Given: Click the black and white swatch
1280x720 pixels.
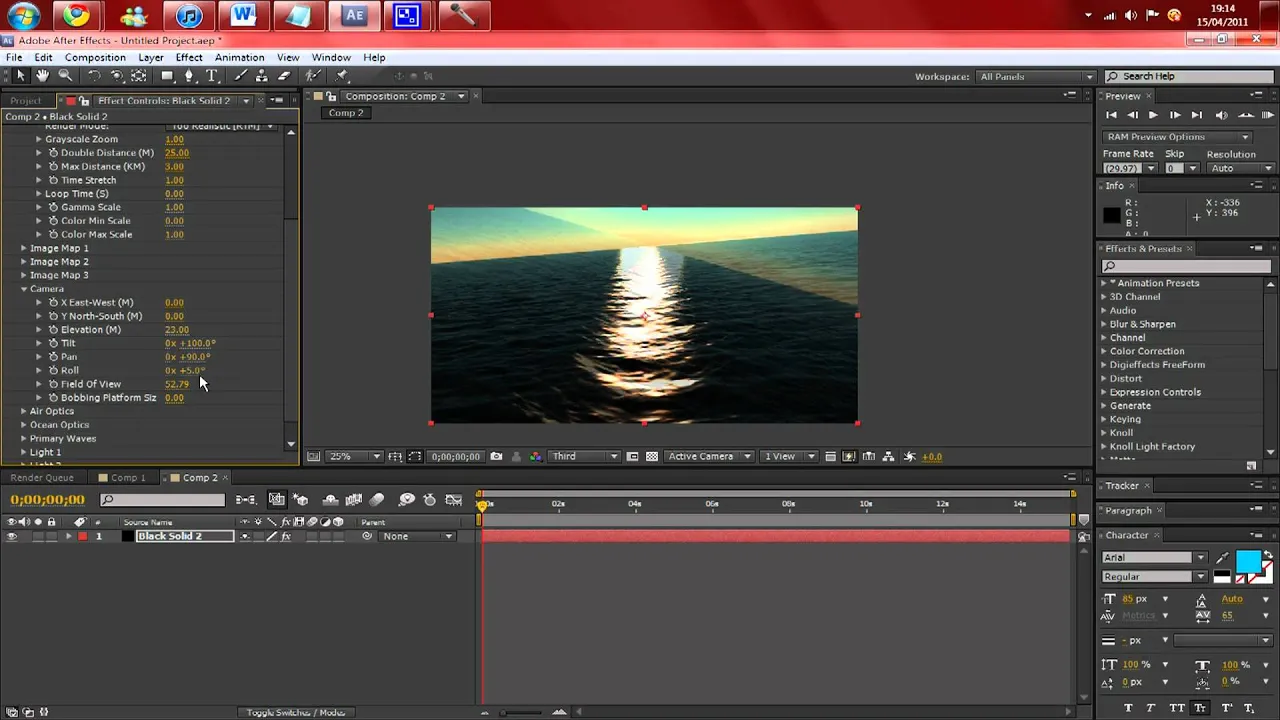Looking at the screenshot, I should 1222,577.
